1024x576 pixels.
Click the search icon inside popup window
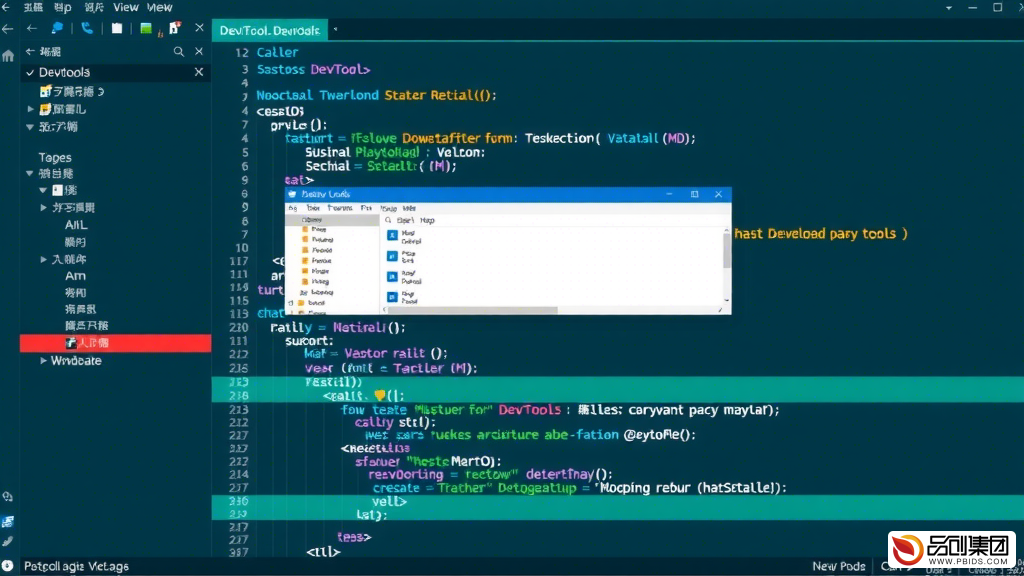tap(389, 220)
